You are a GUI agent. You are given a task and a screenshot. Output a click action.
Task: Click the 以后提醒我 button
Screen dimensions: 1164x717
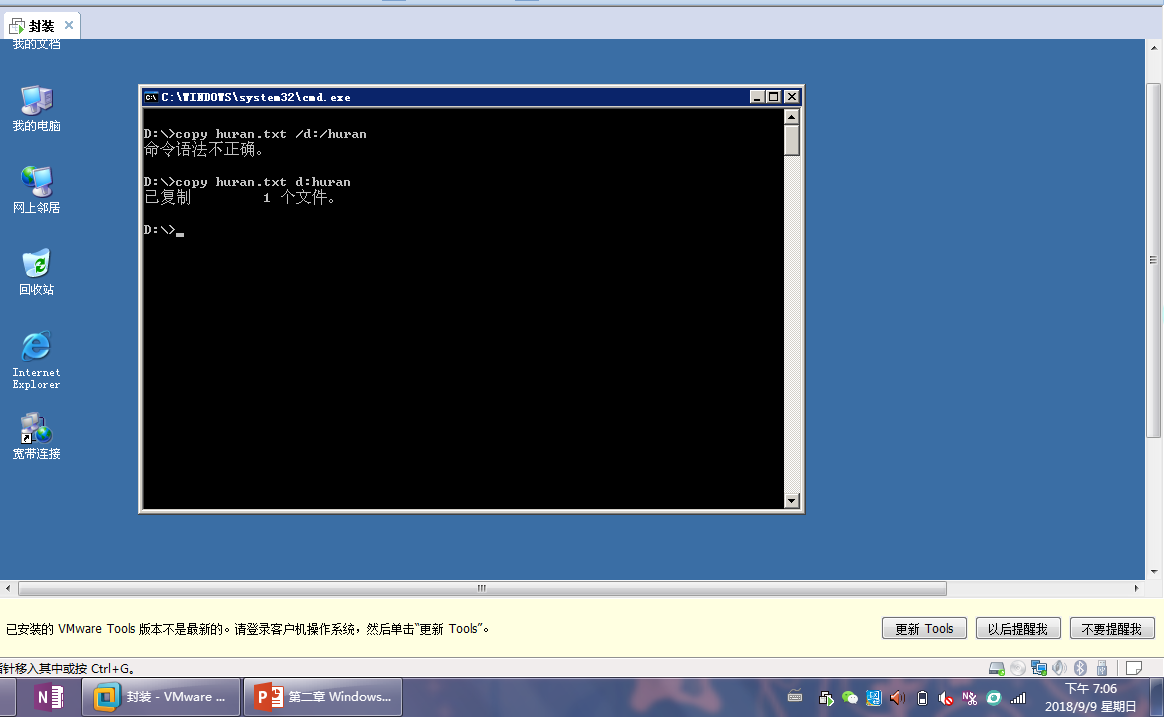(x=1018, y=629)
